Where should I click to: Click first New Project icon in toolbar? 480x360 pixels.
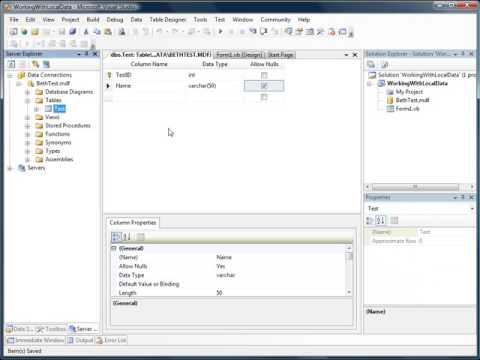point(13,32)
